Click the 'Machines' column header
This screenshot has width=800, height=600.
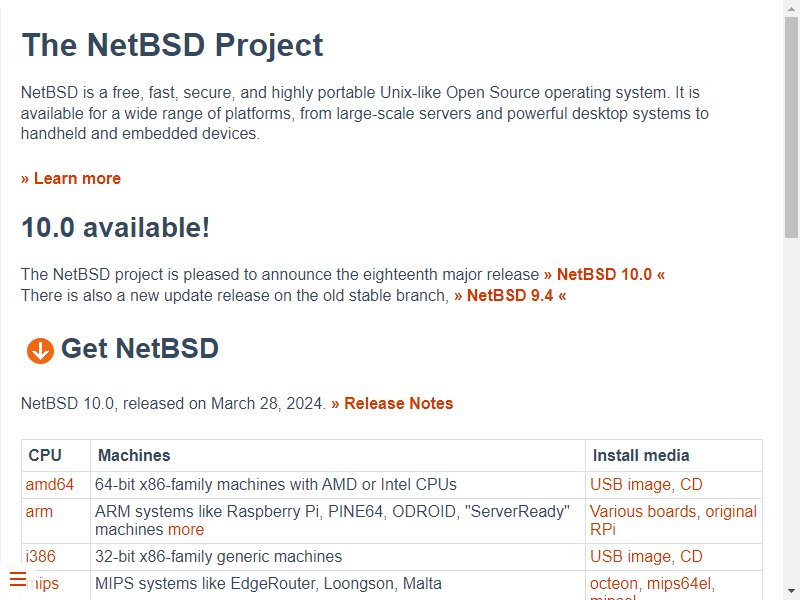point(134,455)
